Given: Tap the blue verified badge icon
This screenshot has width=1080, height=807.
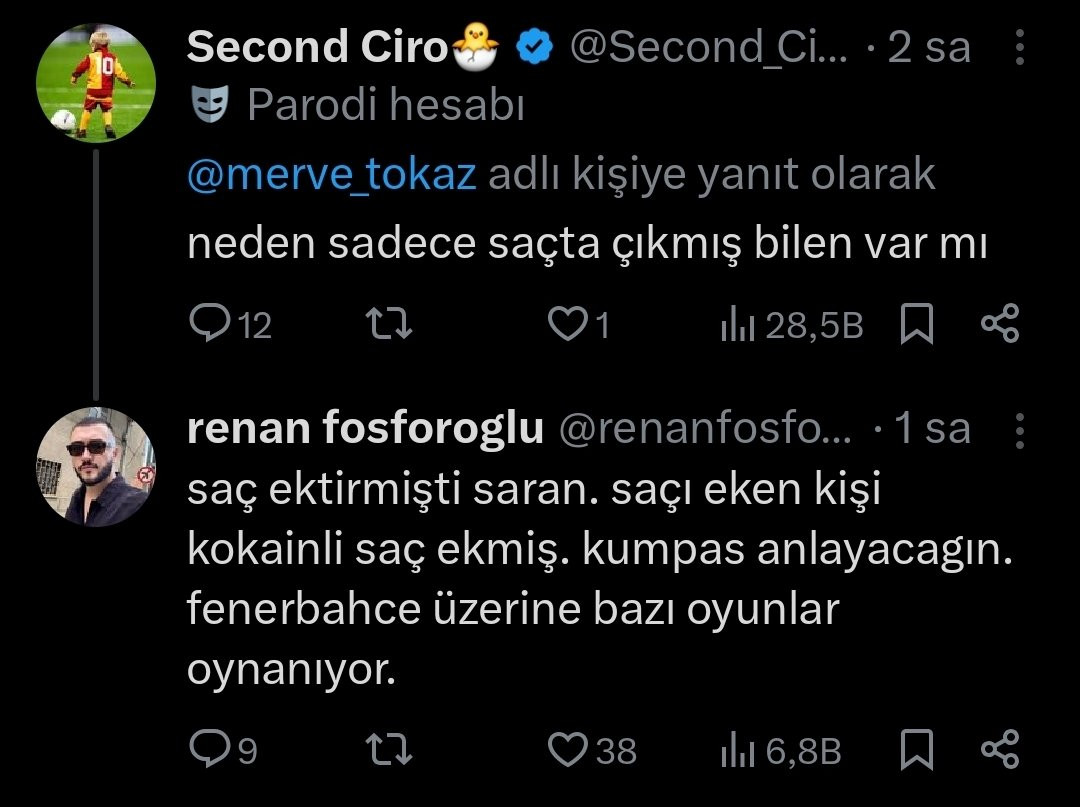Looking at the screenshot, I should 535,47.
